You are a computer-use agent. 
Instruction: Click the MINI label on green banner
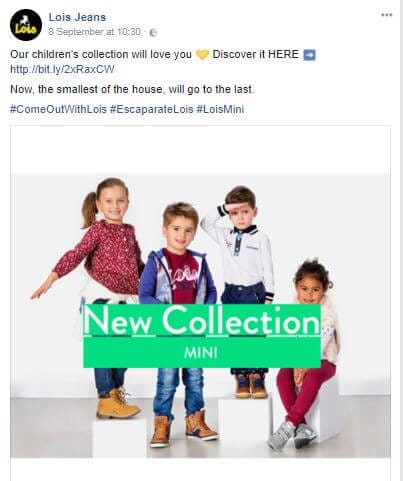[201, 353]
